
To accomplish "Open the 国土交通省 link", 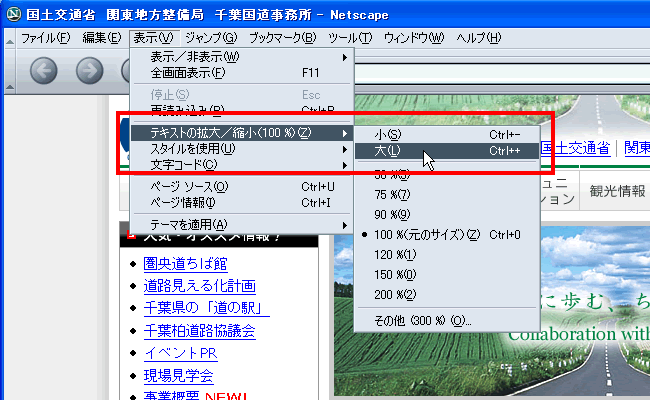I will pyautogui.click(x=575, y=148).
